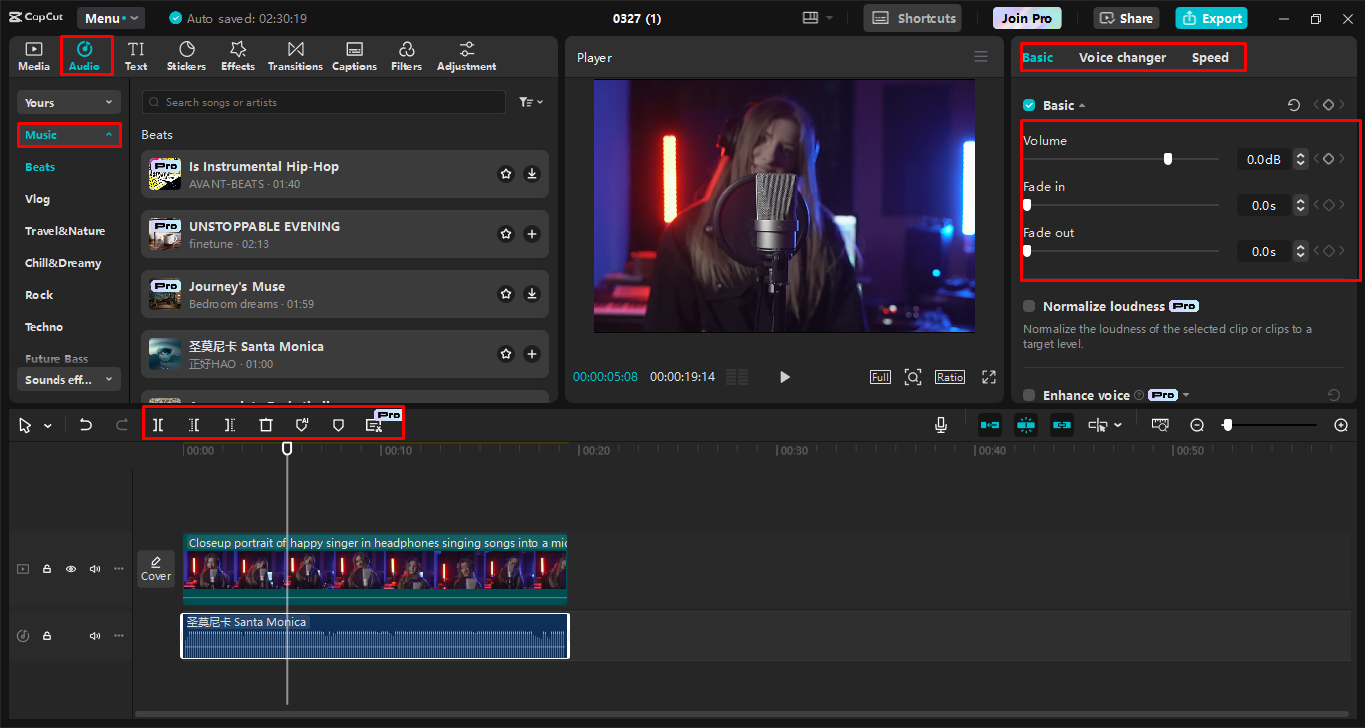Open the Captions panel
1365x728 pixels.
tap(354, 56)
